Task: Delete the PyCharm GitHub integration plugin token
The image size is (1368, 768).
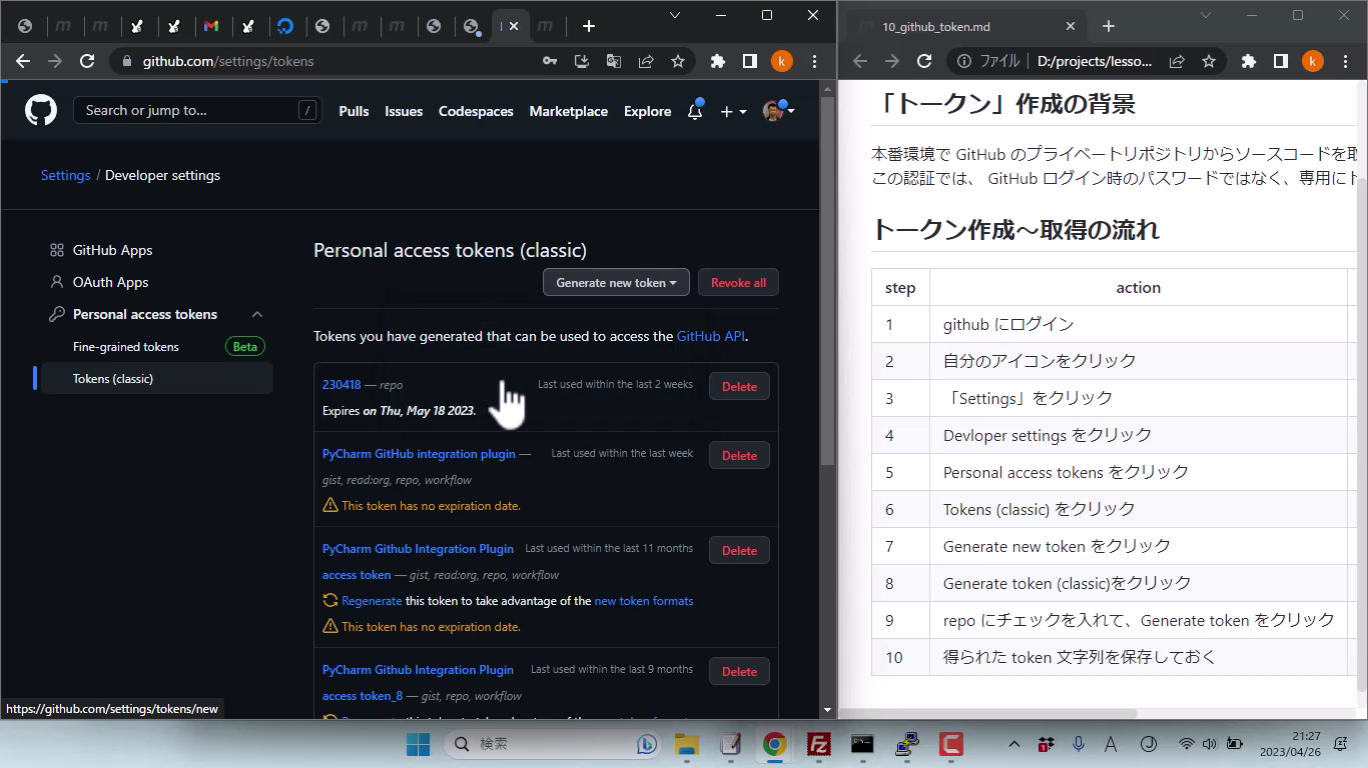Action: [x=739, y=456]
